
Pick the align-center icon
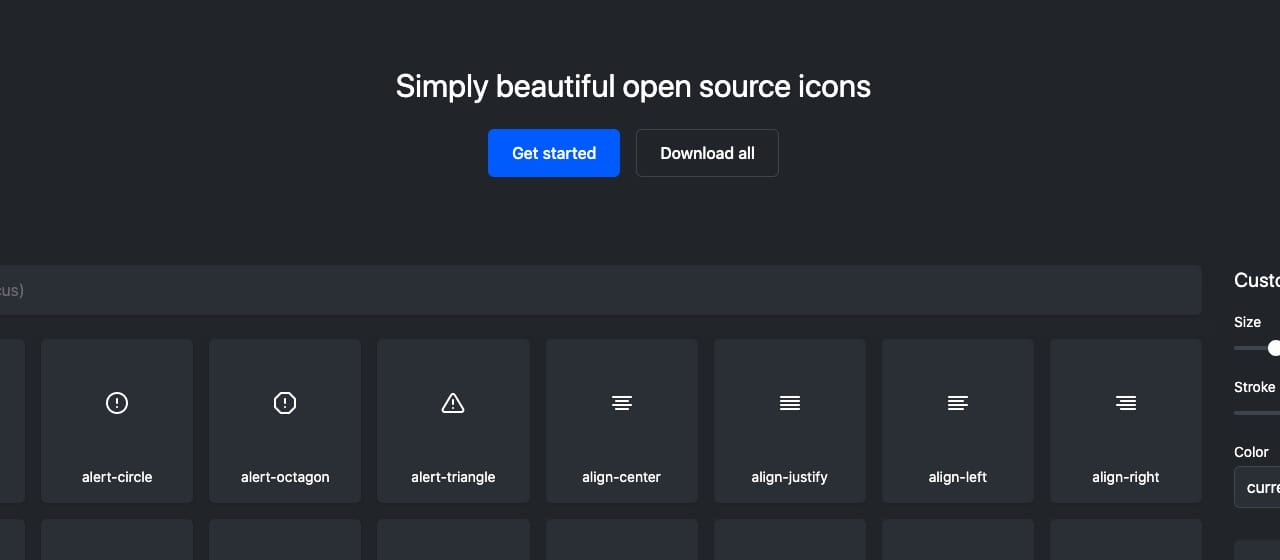click(x=622, y=403)
